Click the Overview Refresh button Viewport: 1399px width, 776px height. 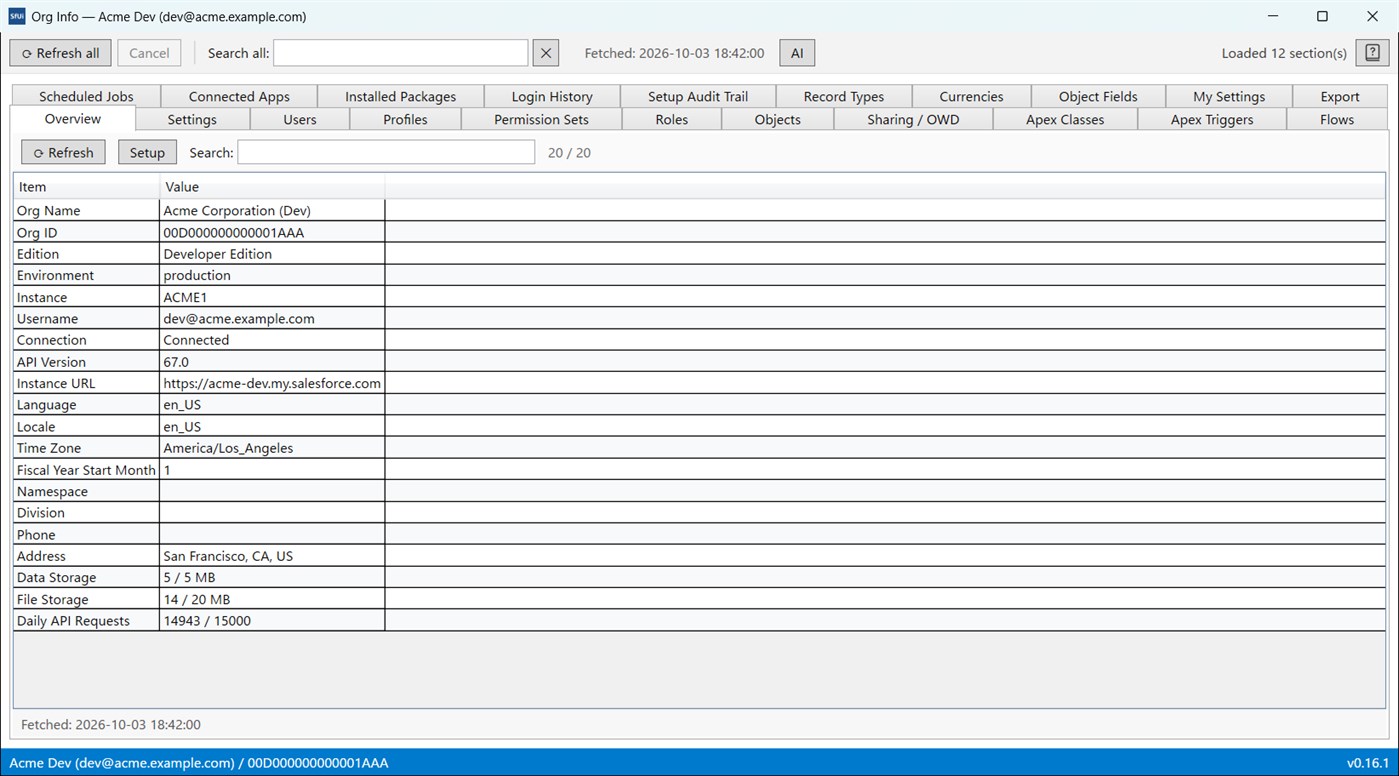(63, 152)
